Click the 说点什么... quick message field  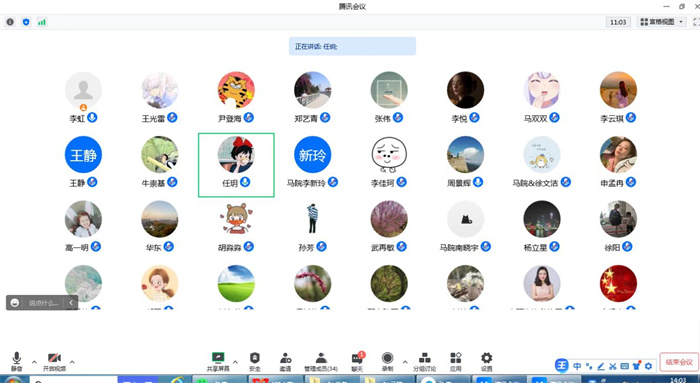[43, 303]
